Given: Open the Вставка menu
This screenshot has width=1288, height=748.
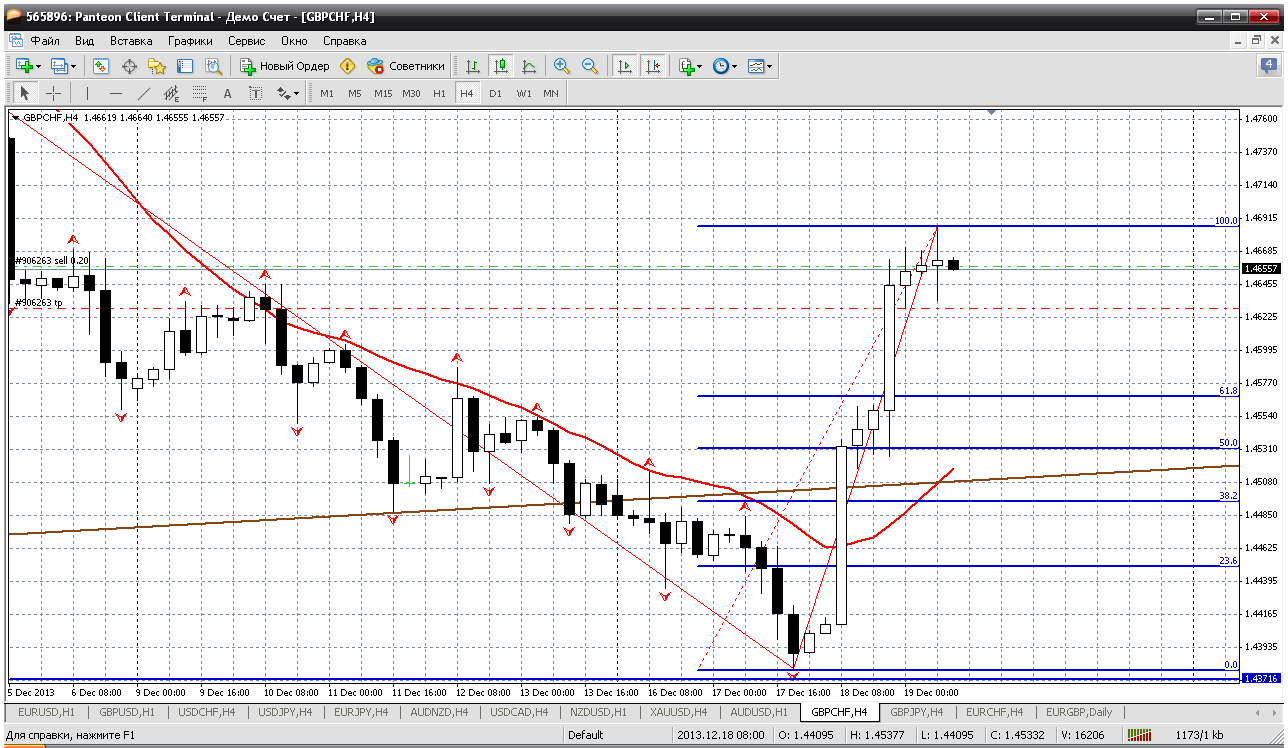Looking at the screenshot, I should click(131, 41).
